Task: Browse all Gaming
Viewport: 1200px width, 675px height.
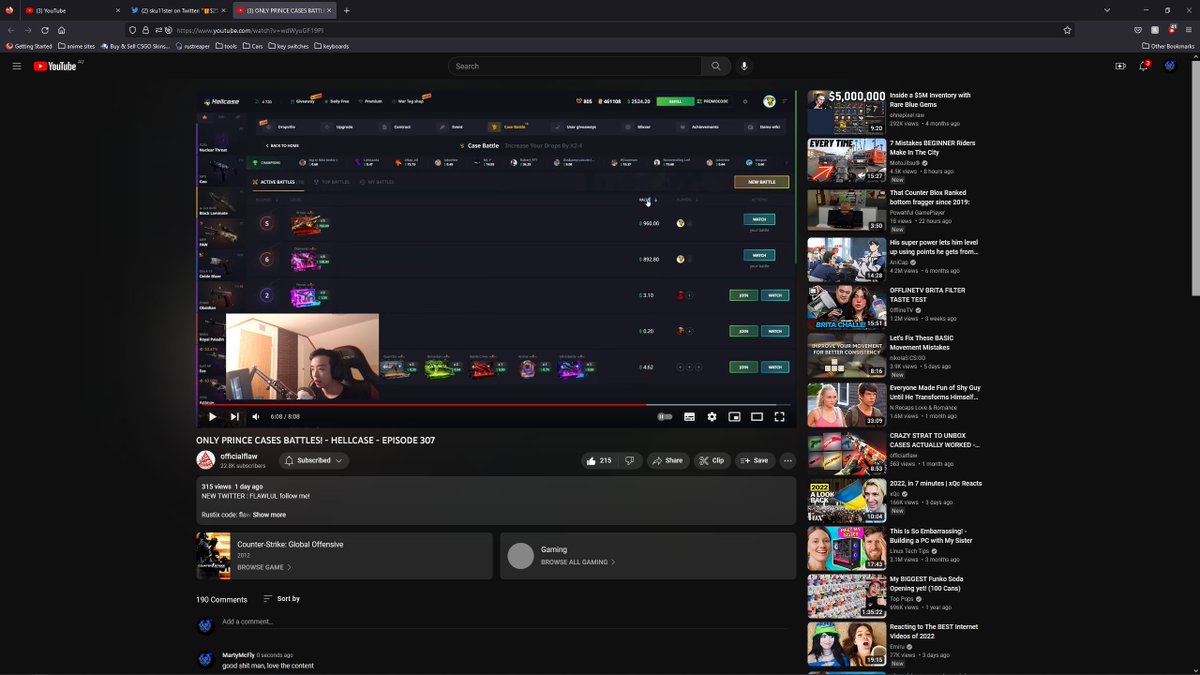Action: click(x=578, y=562)
